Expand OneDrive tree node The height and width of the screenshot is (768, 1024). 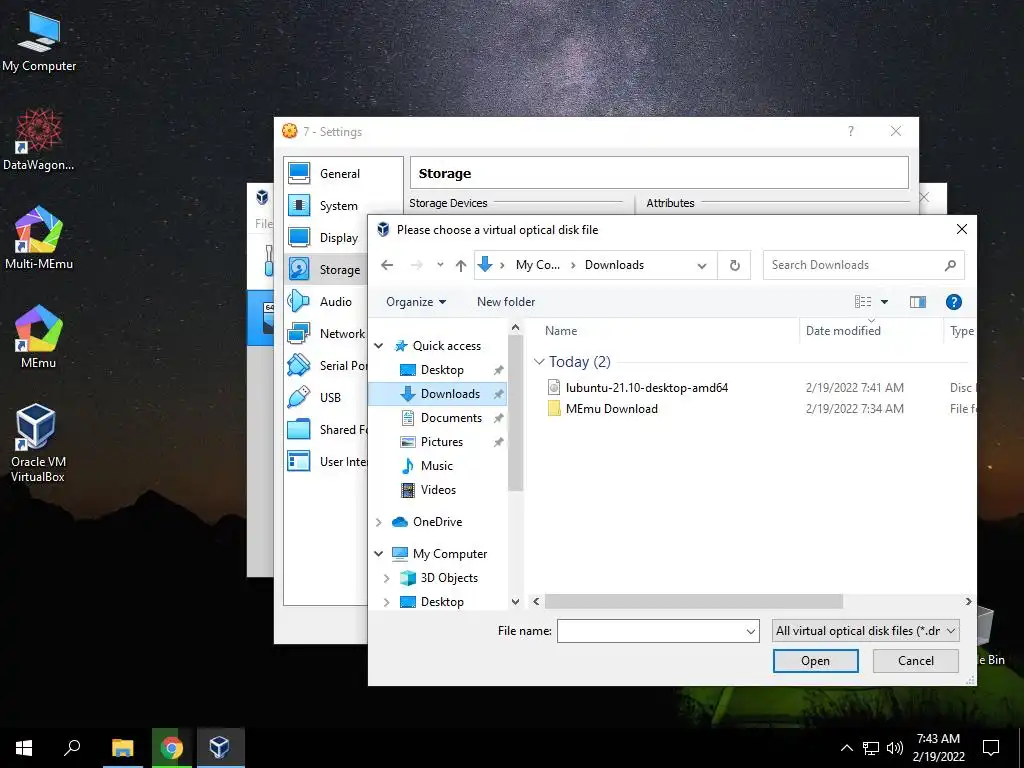point(379,522)
